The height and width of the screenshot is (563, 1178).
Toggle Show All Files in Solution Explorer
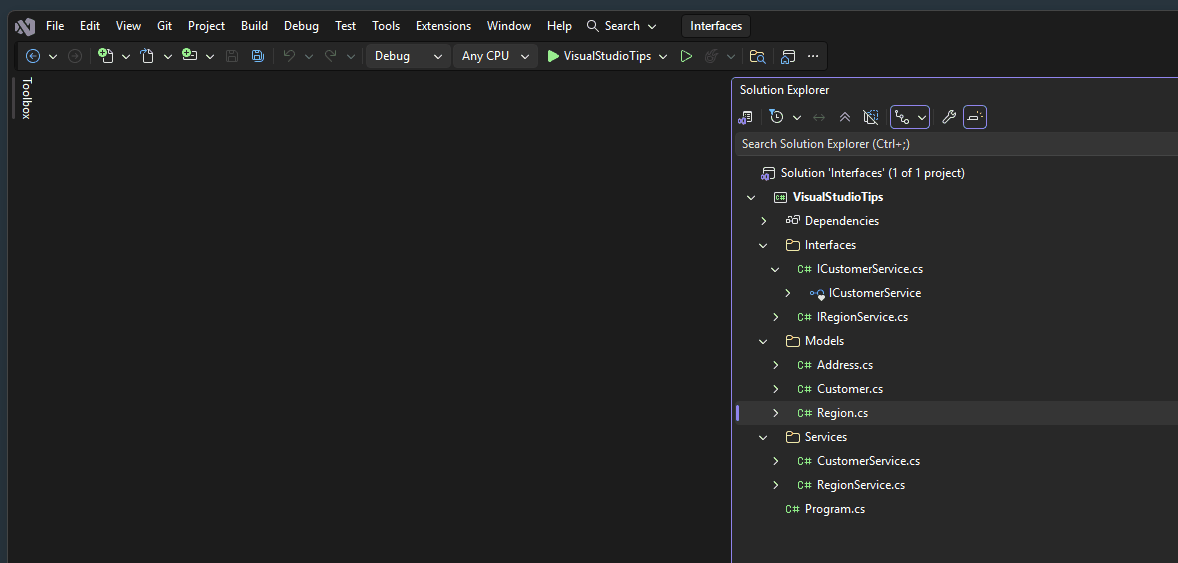(871, 117)
